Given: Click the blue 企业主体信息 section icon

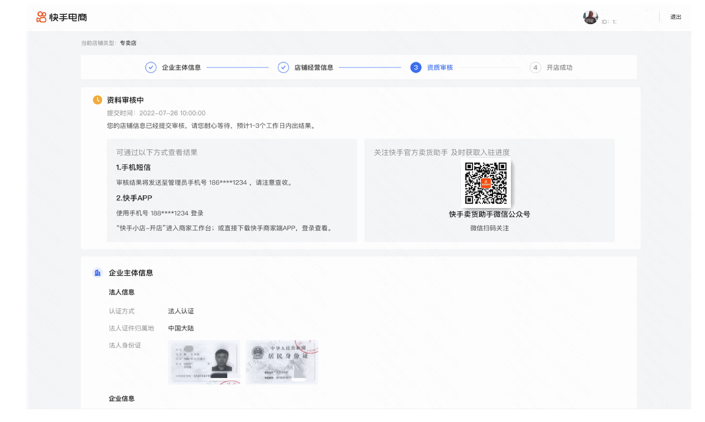Looking at the screenshot, I should [x=98, y=273].
